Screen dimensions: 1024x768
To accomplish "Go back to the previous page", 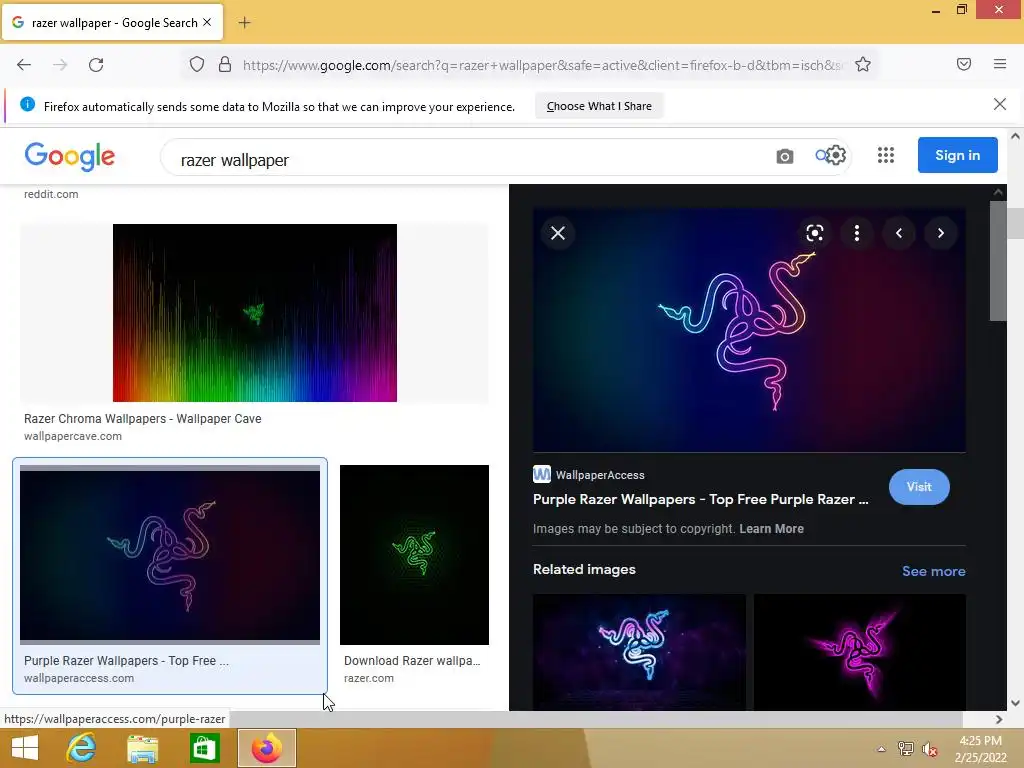I will click(24, 65).
